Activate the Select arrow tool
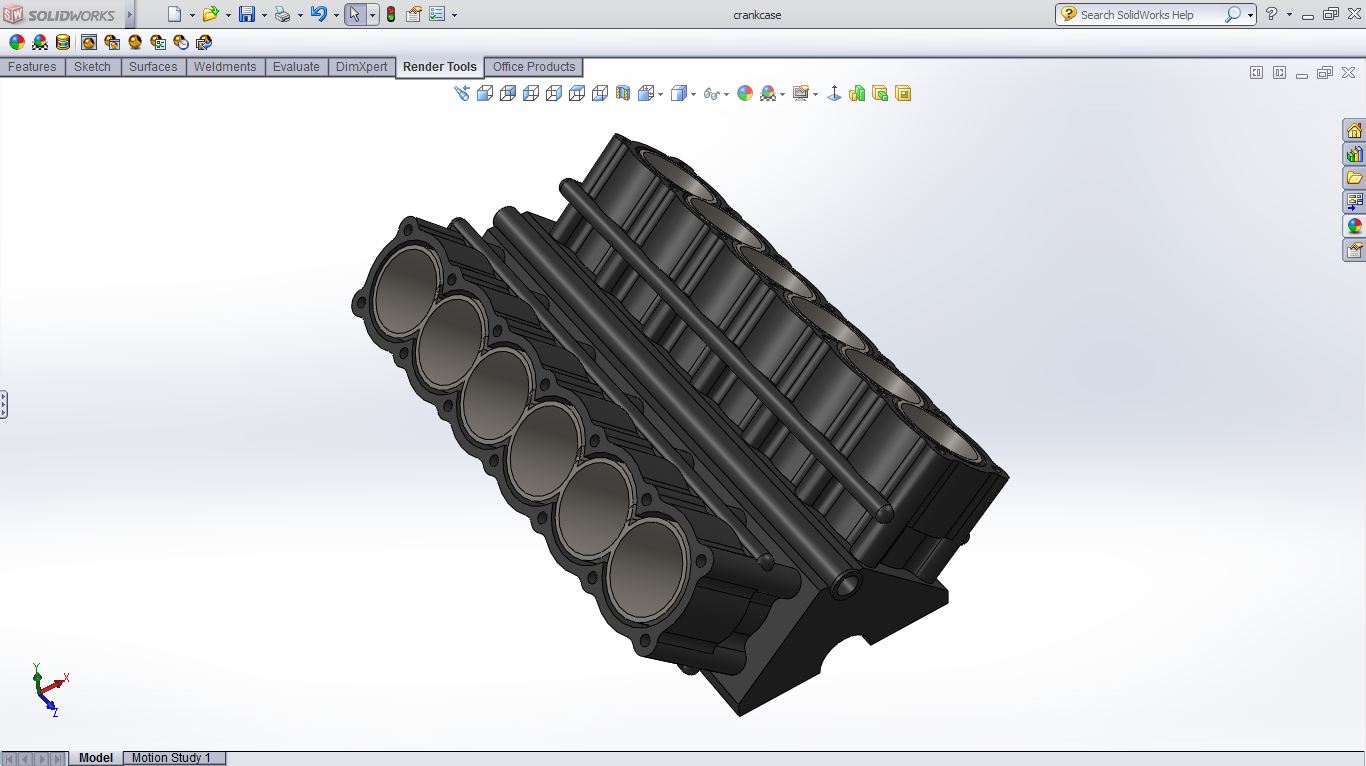The height and width of the screenshot is (766, 1366). click(x=354, y=14)
